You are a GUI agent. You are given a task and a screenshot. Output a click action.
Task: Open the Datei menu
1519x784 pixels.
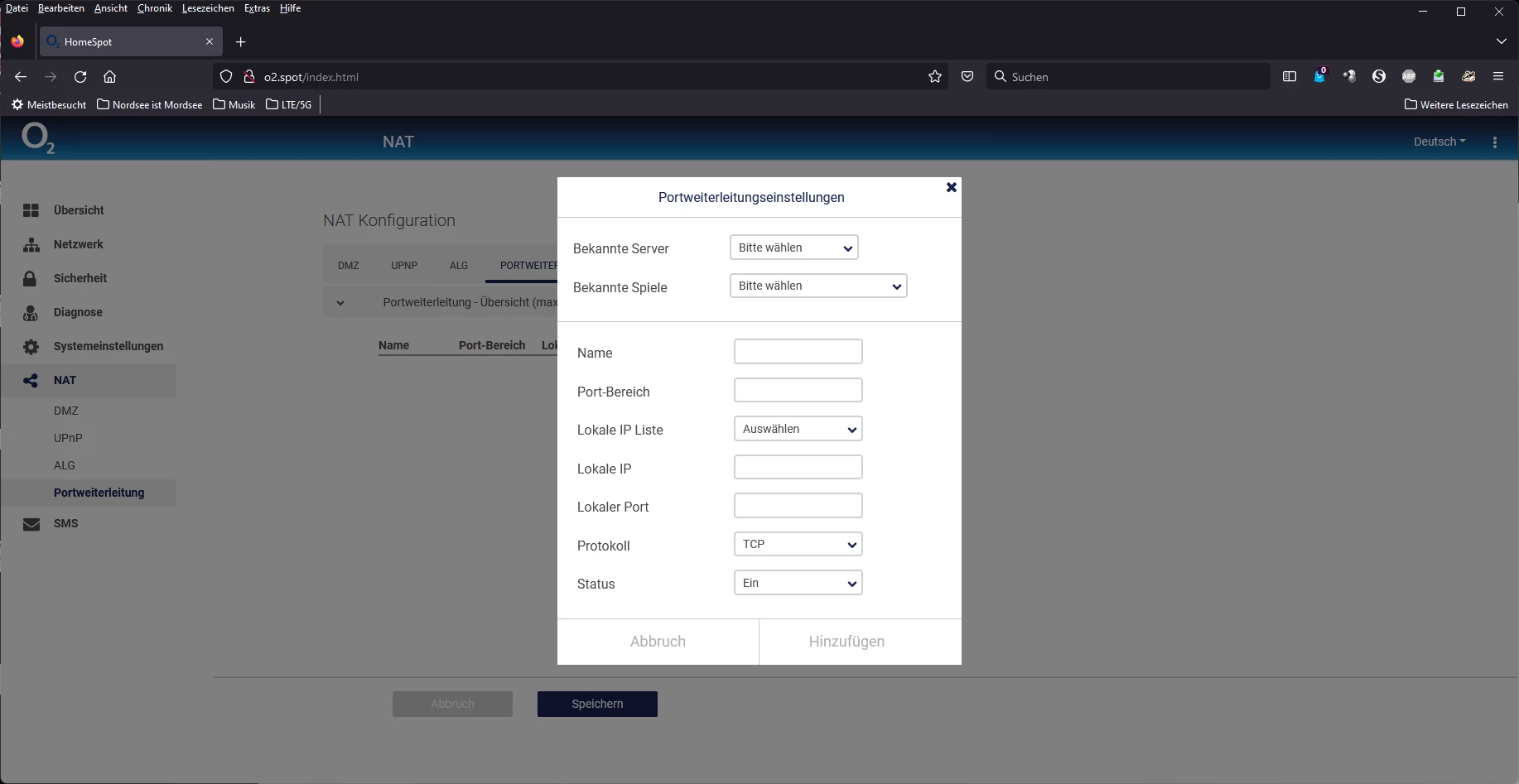tap(17, 8)
